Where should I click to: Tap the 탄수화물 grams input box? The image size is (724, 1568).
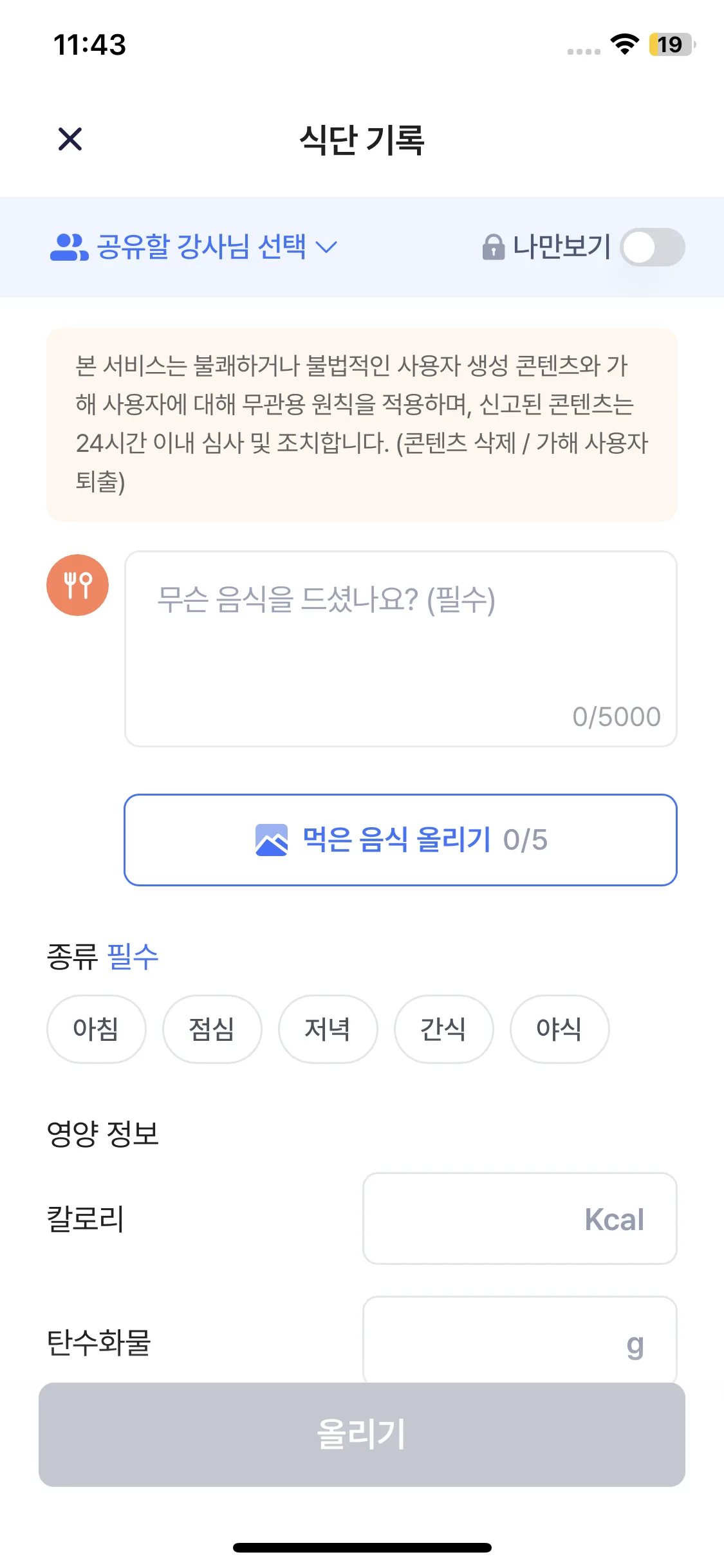pos(519,1340)
